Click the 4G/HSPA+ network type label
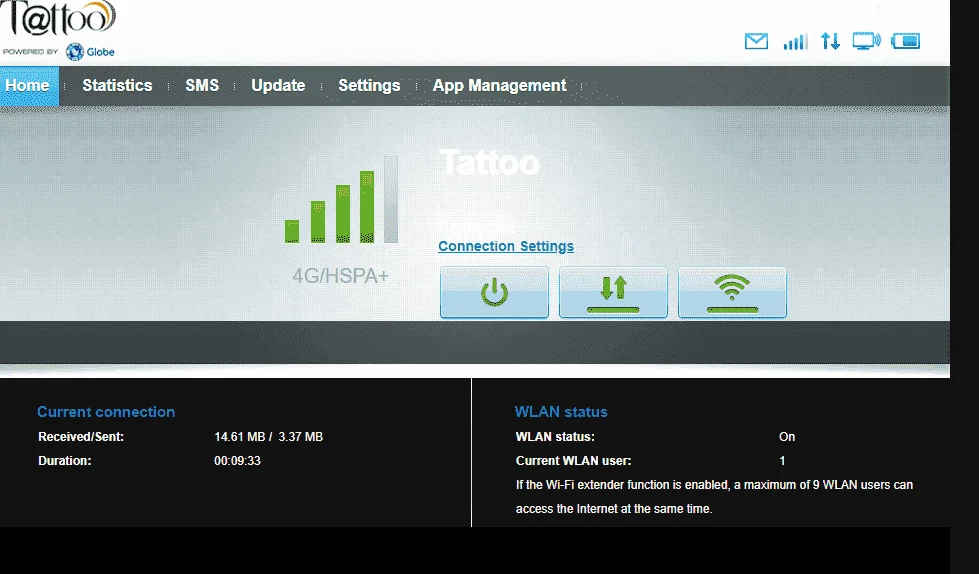 (340, 275)
